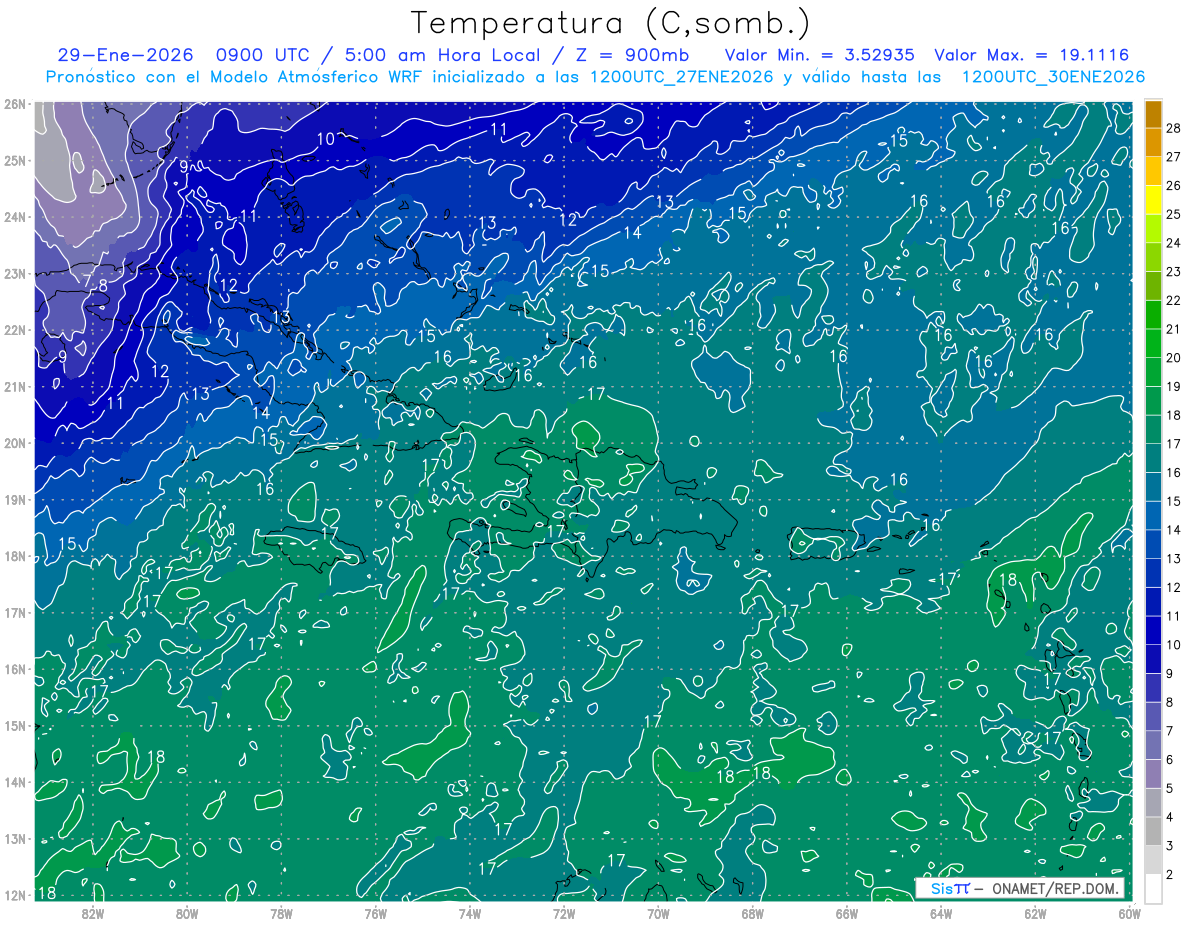Click latitude axis label '24N'
The image size is (1200, 927).
(x=14, y=217)
